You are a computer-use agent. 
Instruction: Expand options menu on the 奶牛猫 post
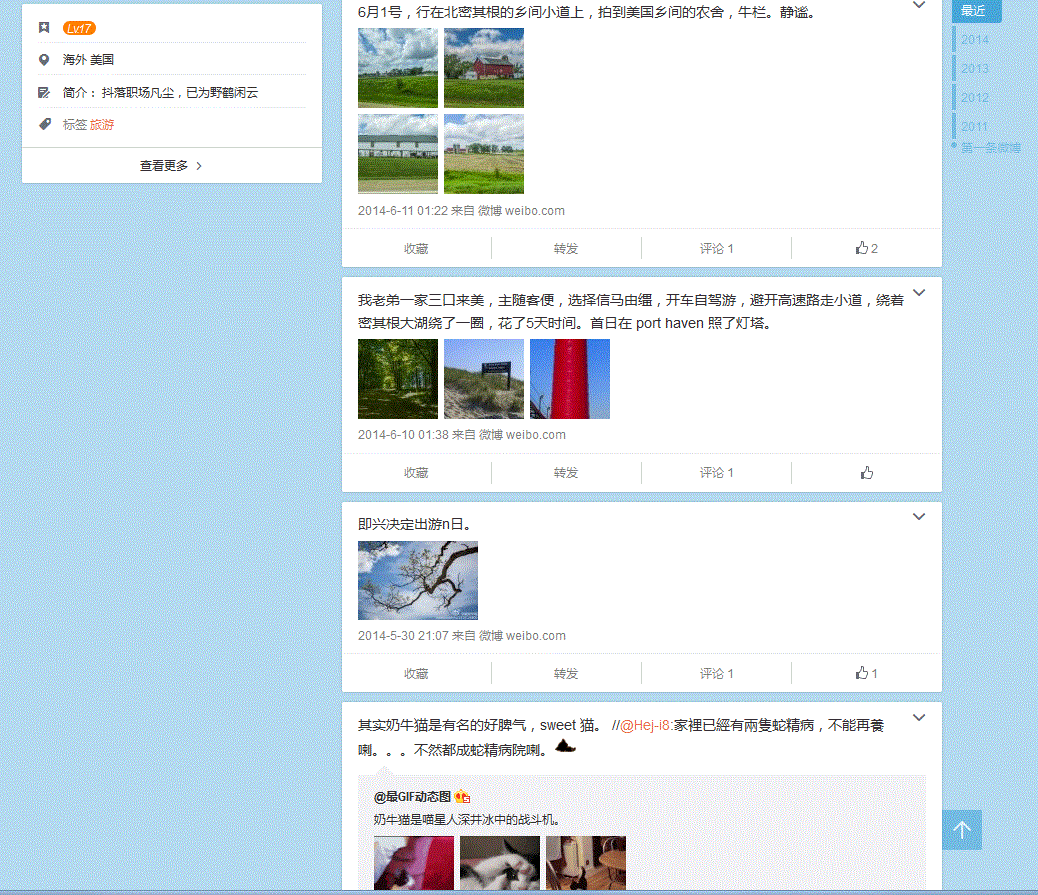click(x=919, y=718)
